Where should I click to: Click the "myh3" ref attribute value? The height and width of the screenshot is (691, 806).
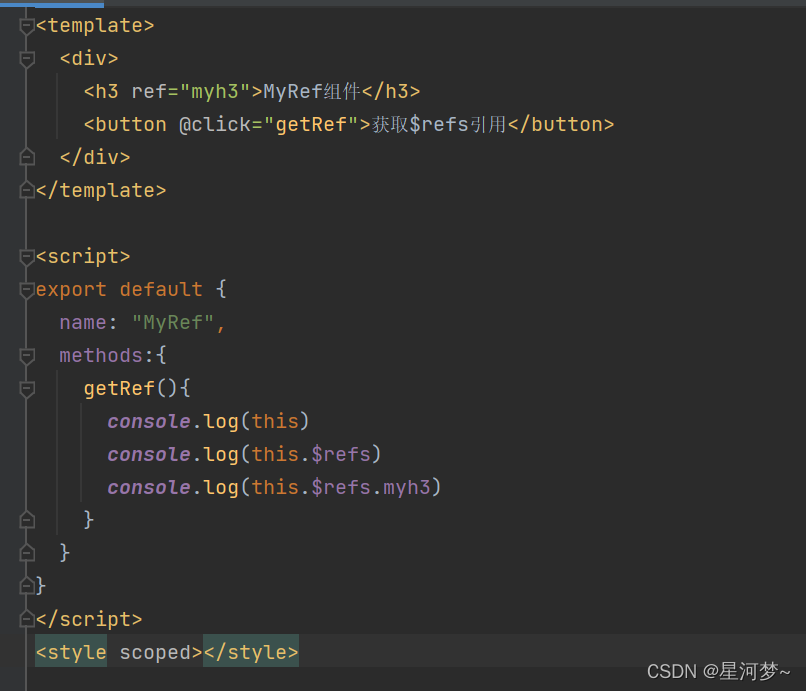pyautogui.click(x=214, y=92)
